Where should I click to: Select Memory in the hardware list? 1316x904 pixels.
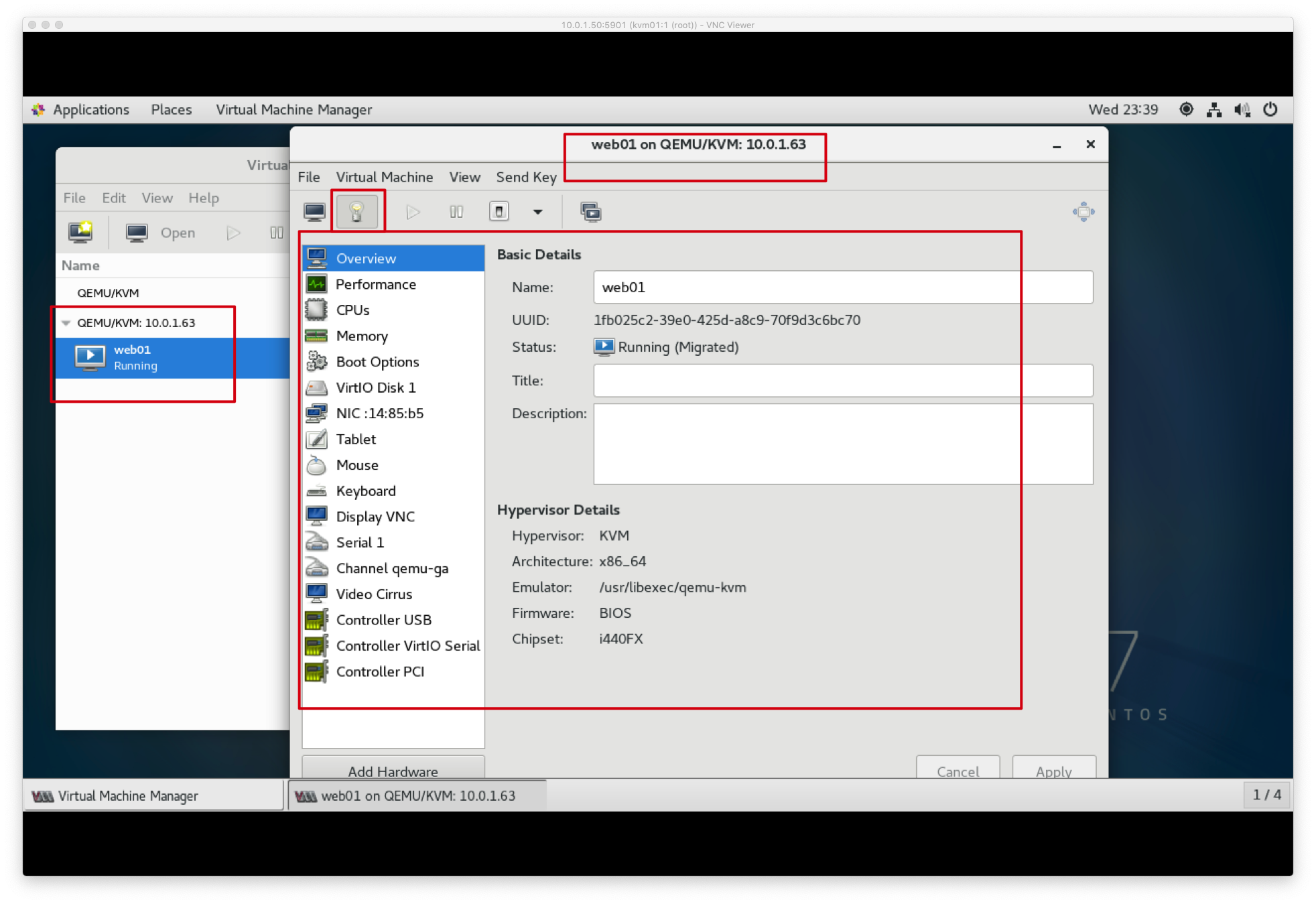[x=393, y=336]
